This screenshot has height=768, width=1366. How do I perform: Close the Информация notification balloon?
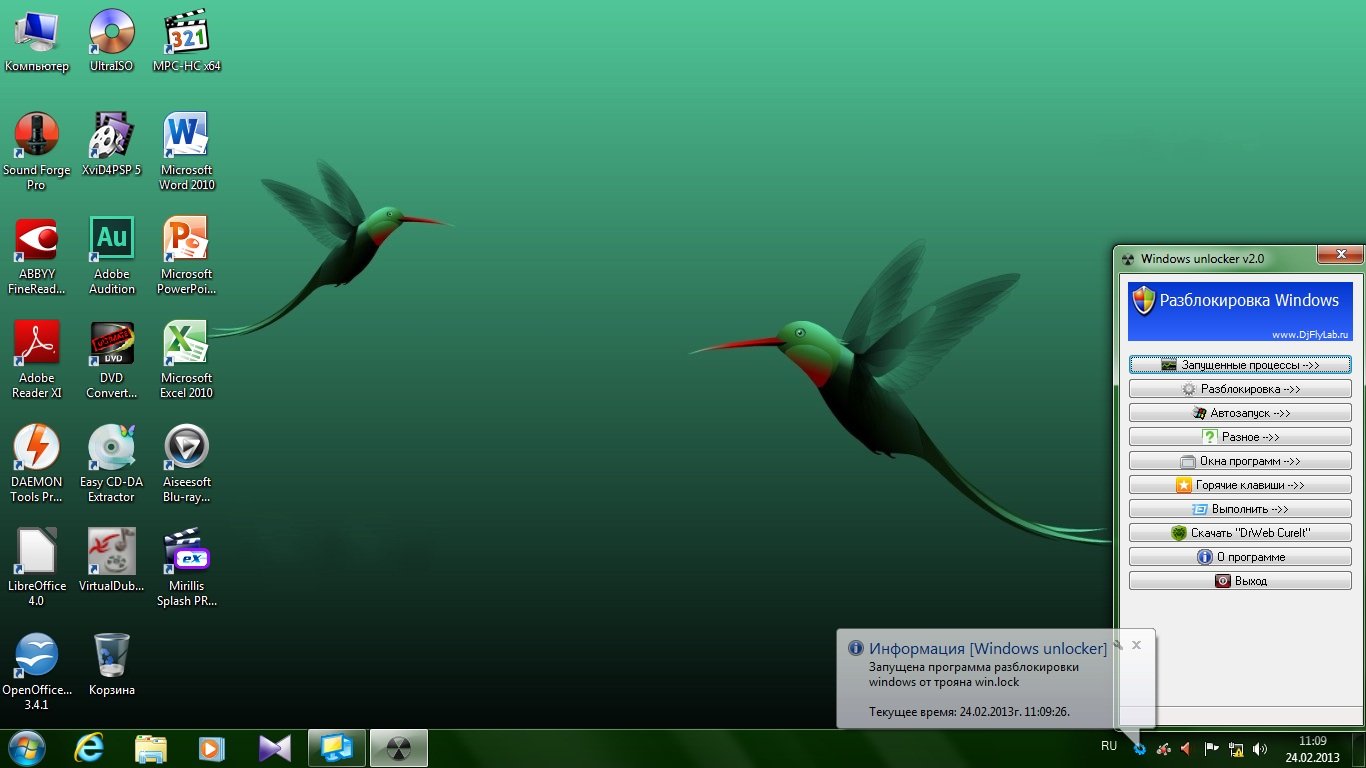pyautogui.click(x=1136, y=645)
